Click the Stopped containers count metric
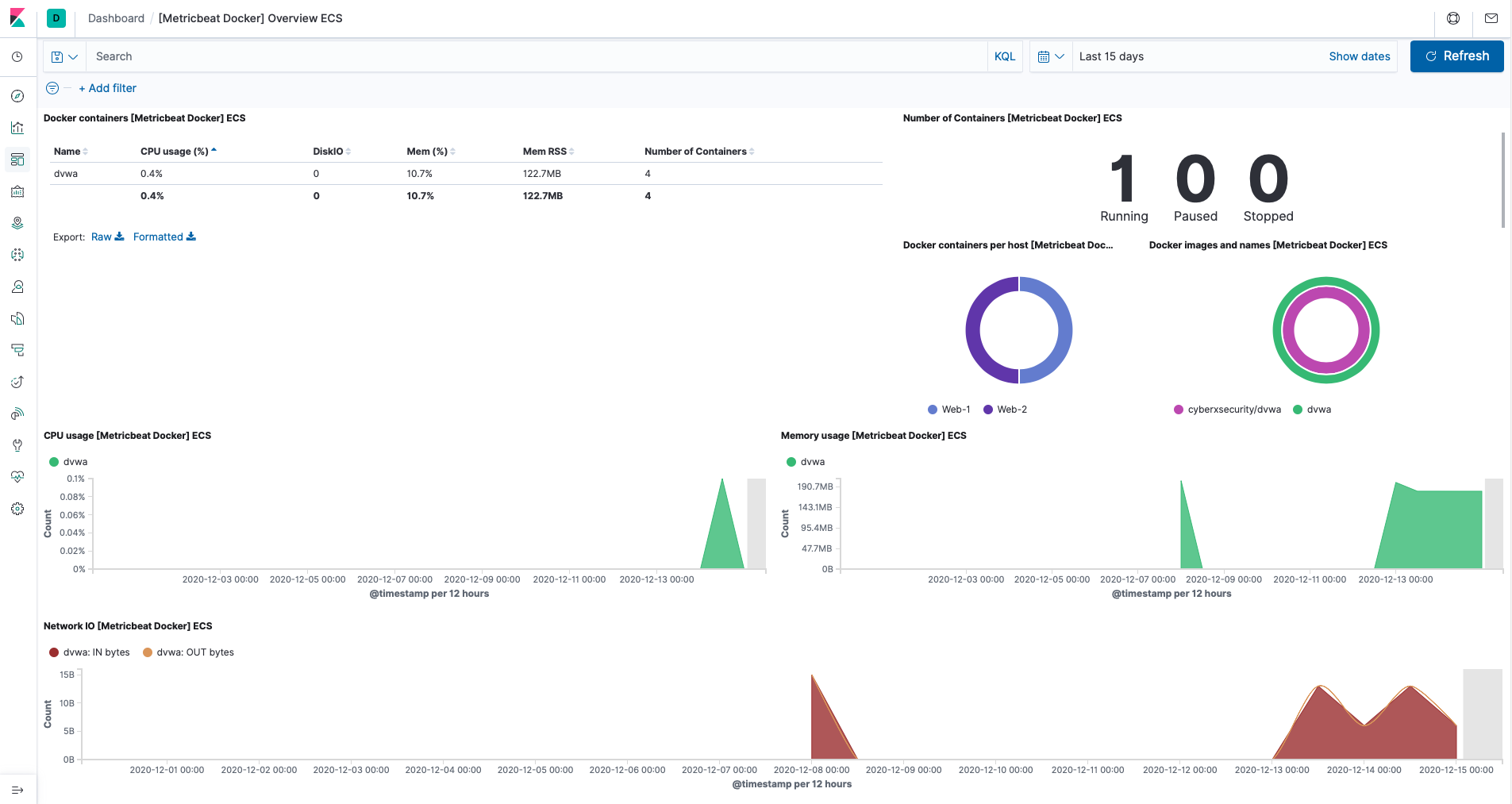 click(x=1268, y=187)
